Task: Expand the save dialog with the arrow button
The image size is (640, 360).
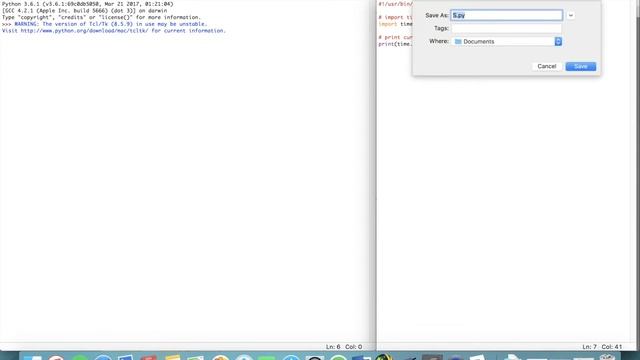Action: (571, 16)
